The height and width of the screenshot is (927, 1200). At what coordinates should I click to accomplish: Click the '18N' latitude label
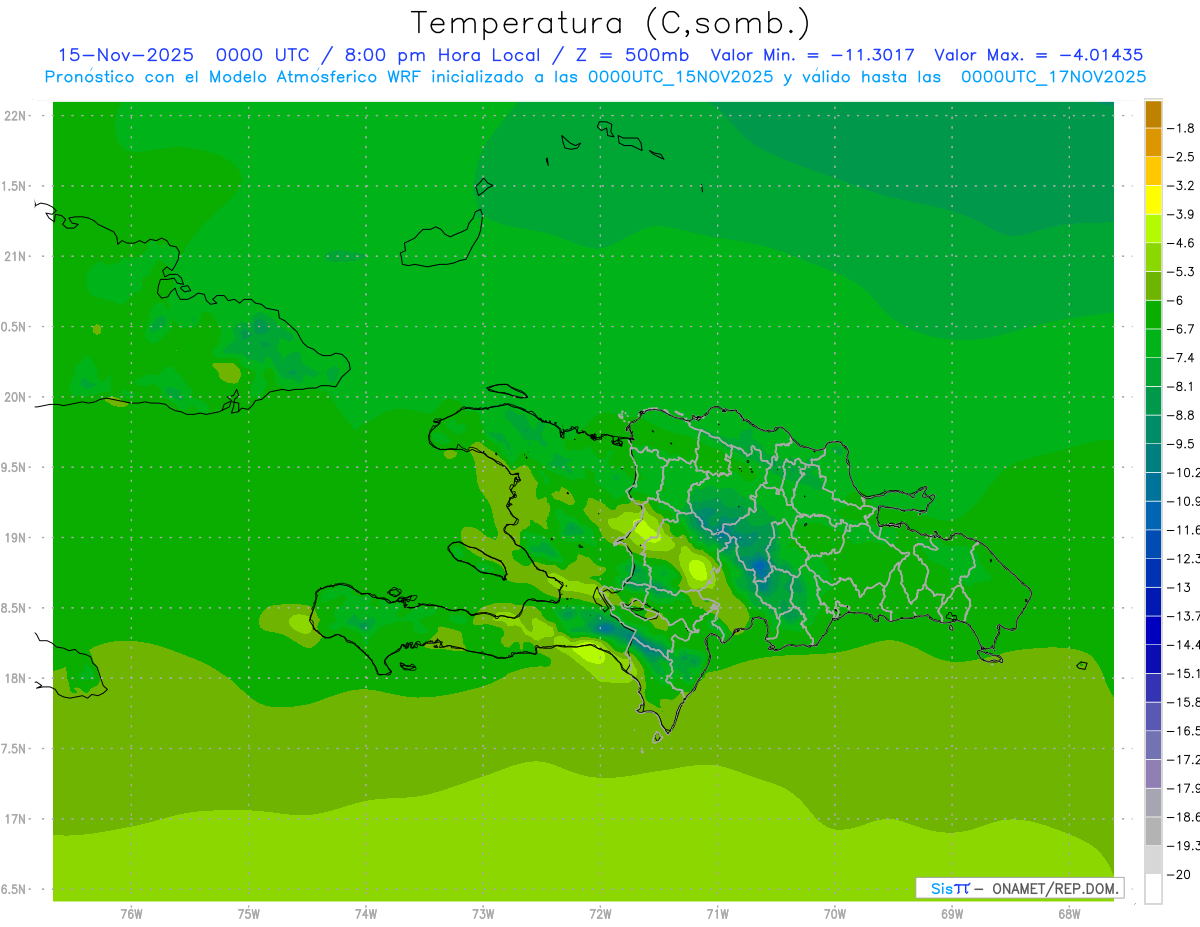15,678
